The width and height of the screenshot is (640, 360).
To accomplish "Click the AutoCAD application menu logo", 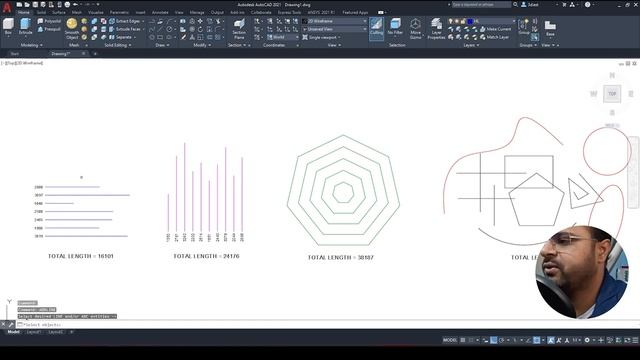I will tap(7, 8).
